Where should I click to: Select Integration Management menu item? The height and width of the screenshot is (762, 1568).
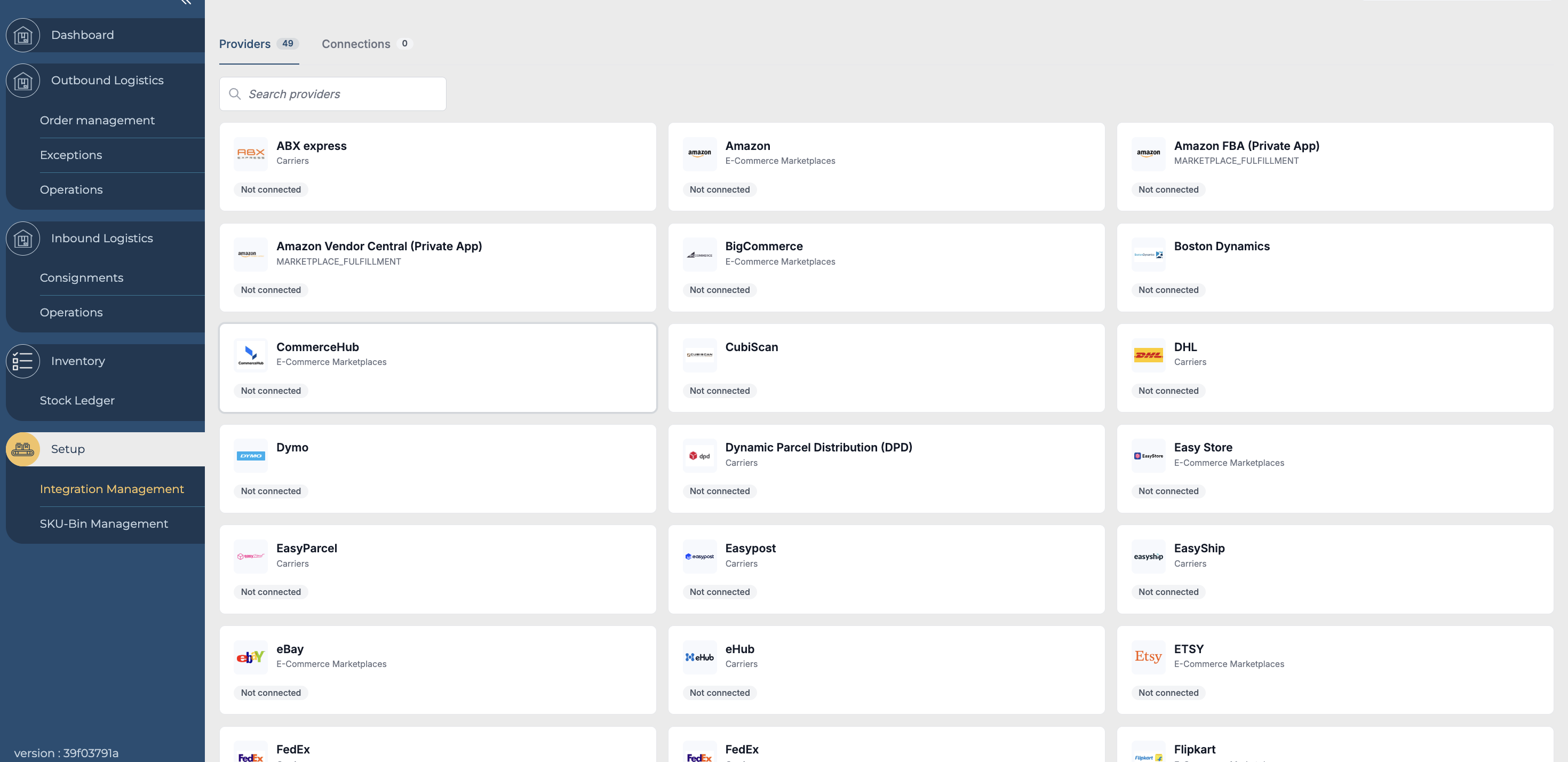click(x=112, y=489)
